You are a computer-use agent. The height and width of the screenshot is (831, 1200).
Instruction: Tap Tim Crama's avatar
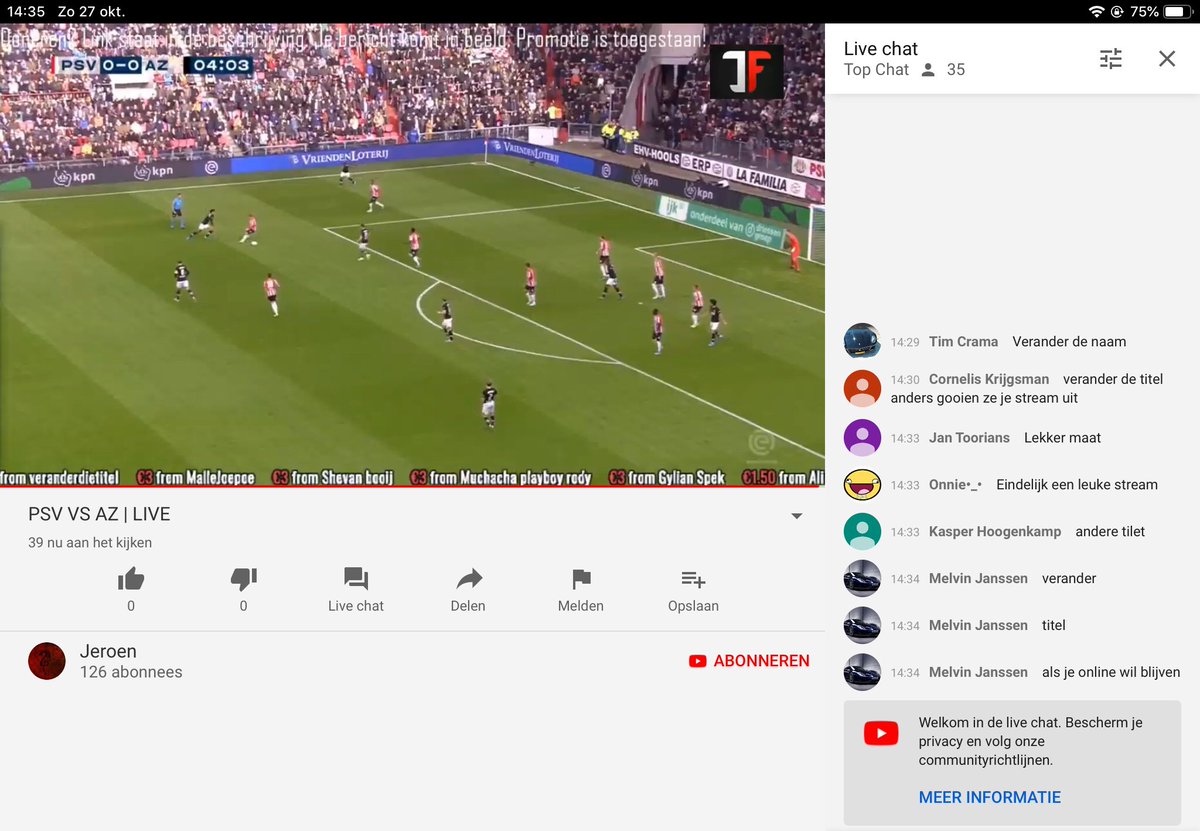[x=862, y=341]
